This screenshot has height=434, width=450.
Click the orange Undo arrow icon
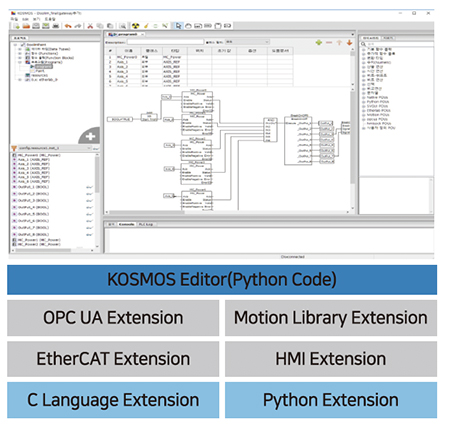tap(68, 26)
